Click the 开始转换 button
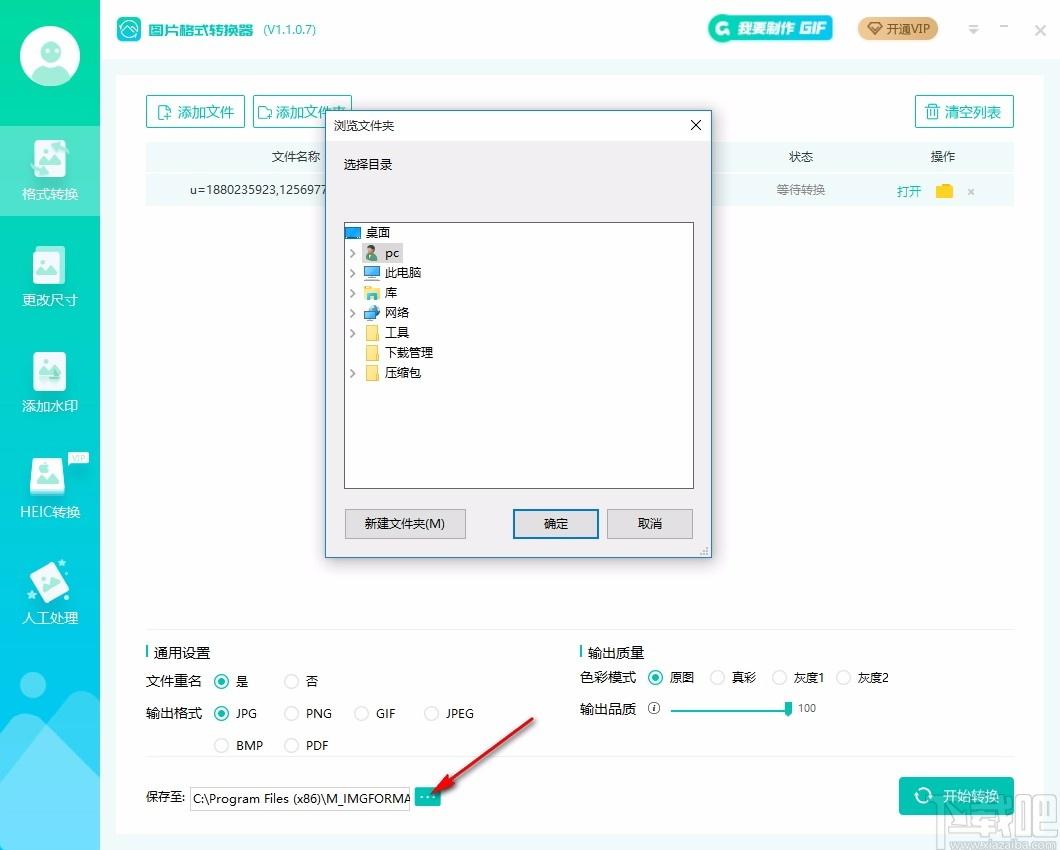This screenshot has height=850, width=1060. 956,796
